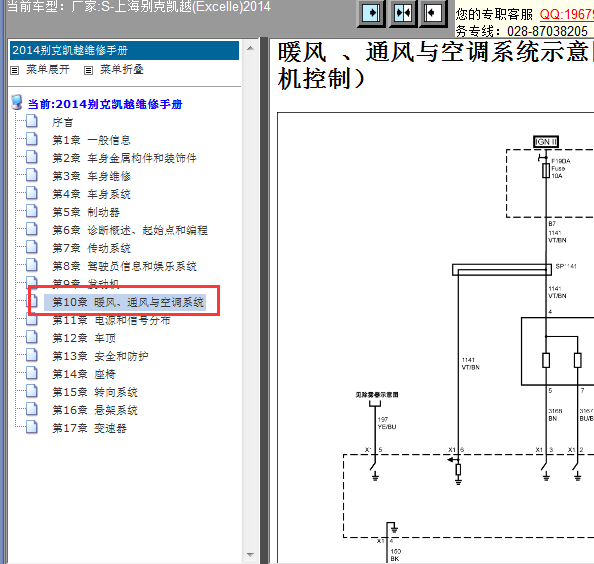594x564 pixels.
Task: Click the page icon for 第16章 悬架系统
Action: pos(32,409)
